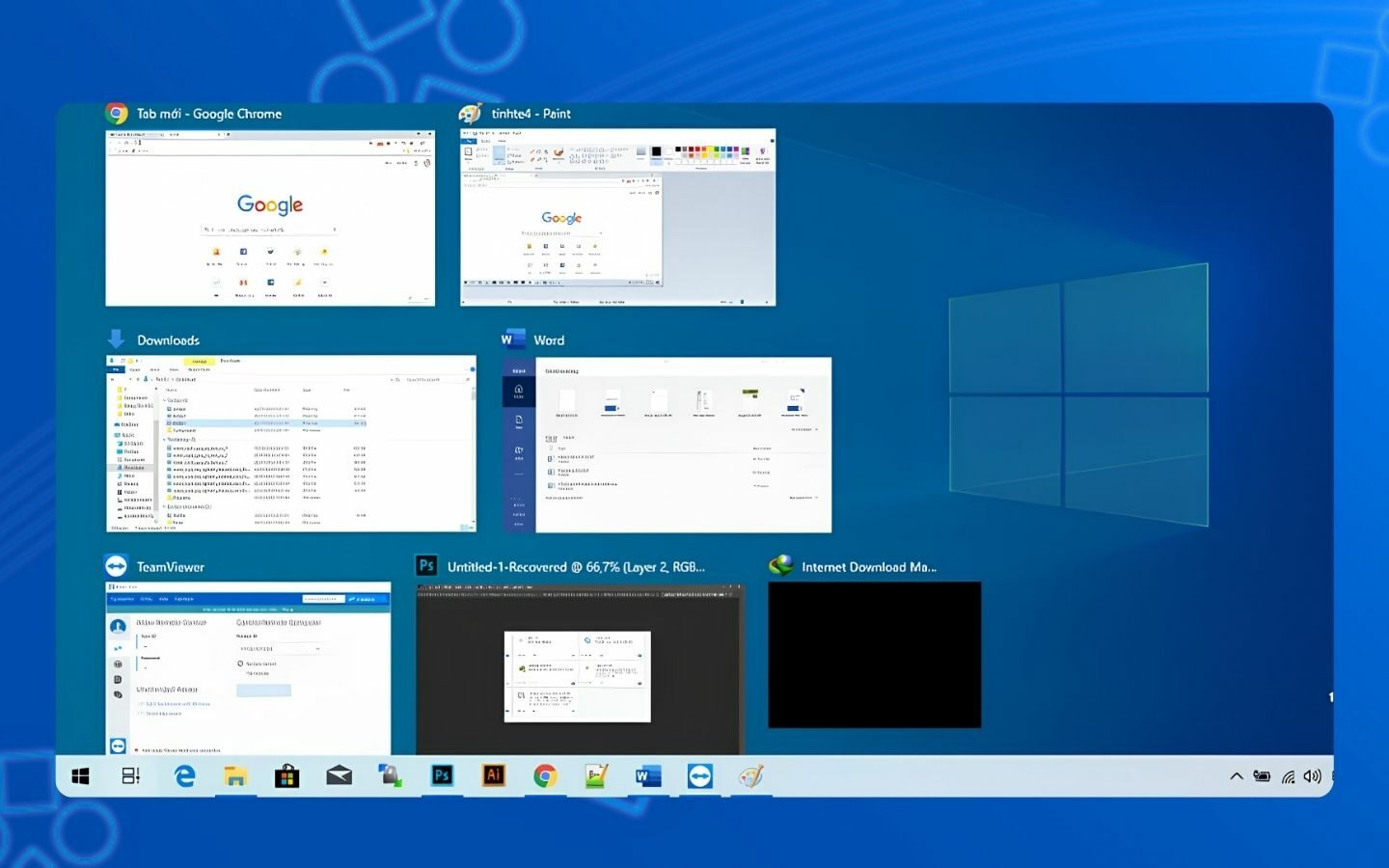The image size is (1389, 868).
Task: Open the network icon in the system tray
Action: [x=1288, y=776]
